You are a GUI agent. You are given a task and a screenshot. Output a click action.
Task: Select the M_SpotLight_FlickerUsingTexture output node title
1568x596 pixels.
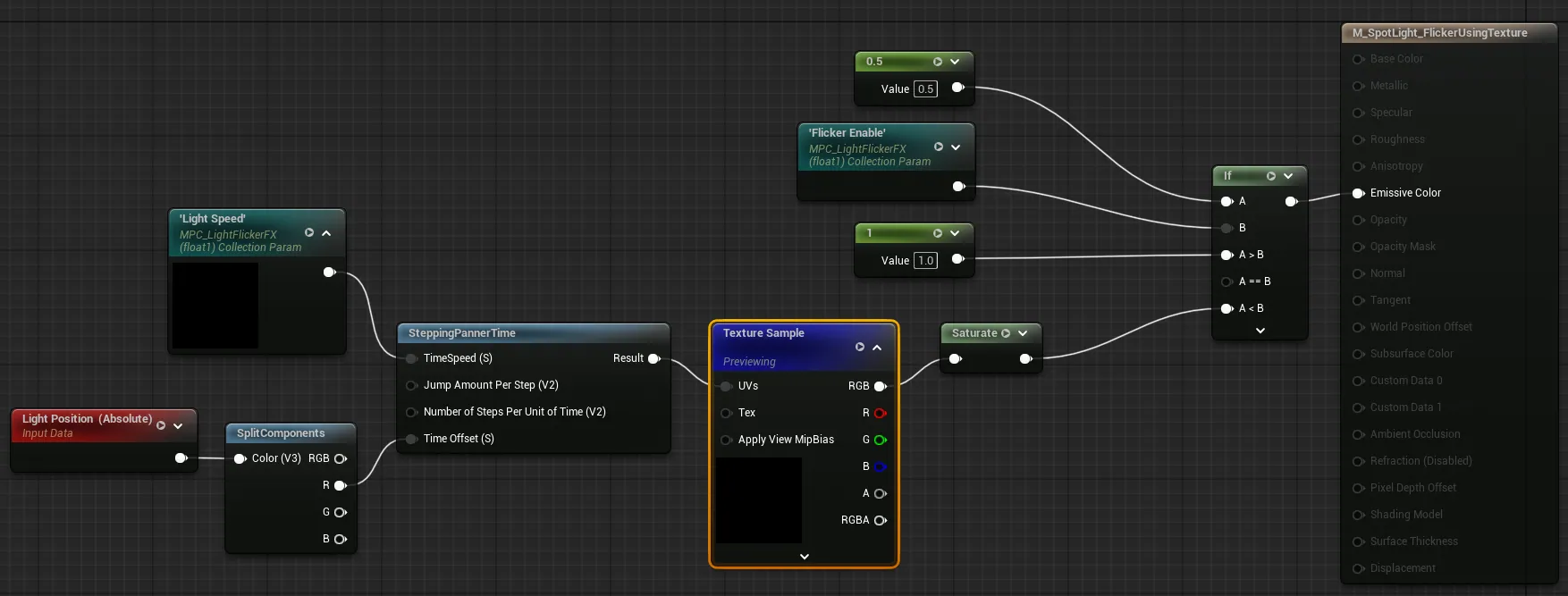click(1440, 33)
